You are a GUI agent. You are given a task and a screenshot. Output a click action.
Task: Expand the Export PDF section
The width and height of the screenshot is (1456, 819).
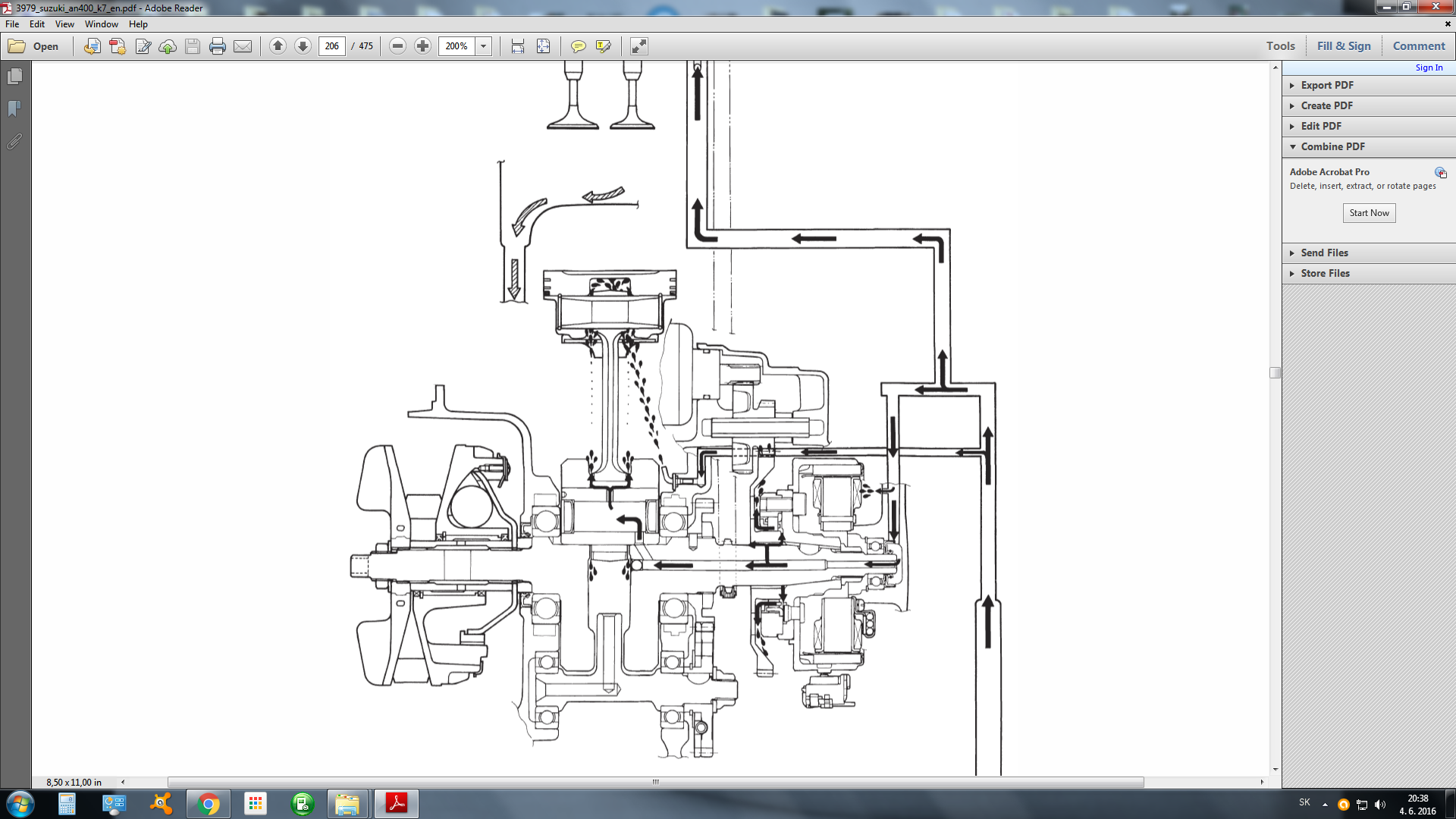pos(1326,85)
